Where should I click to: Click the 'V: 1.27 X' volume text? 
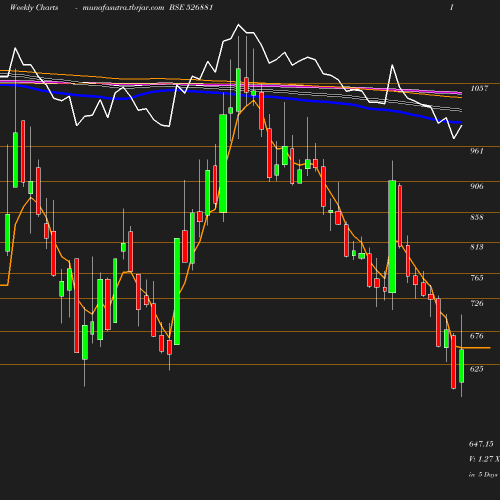484,459
